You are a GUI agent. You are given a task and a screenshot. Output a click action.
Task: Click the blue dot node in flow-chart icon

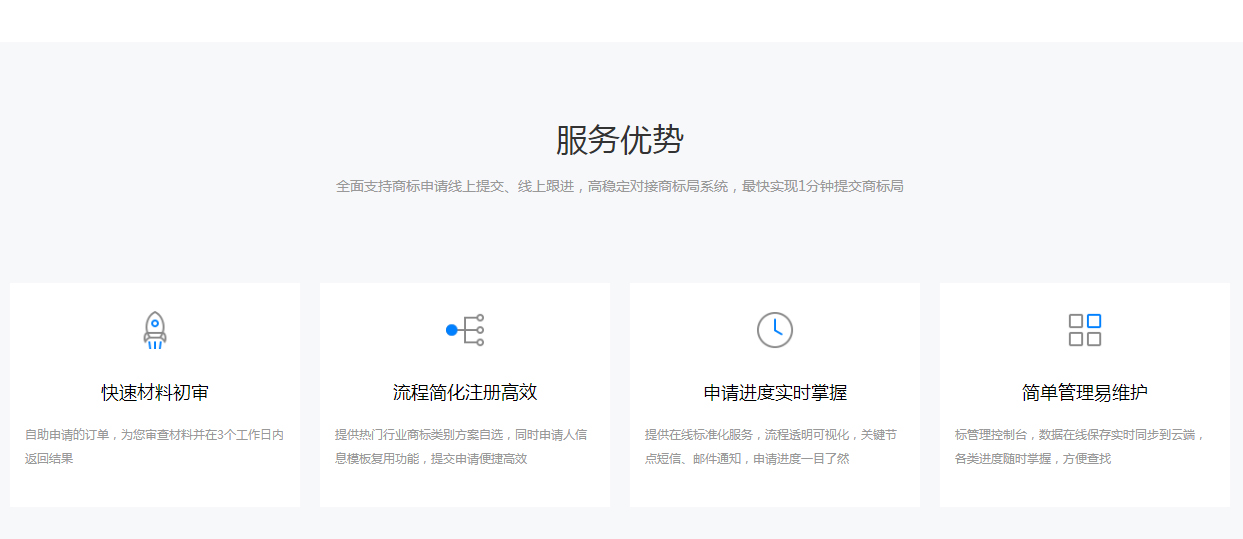(452, 330)
